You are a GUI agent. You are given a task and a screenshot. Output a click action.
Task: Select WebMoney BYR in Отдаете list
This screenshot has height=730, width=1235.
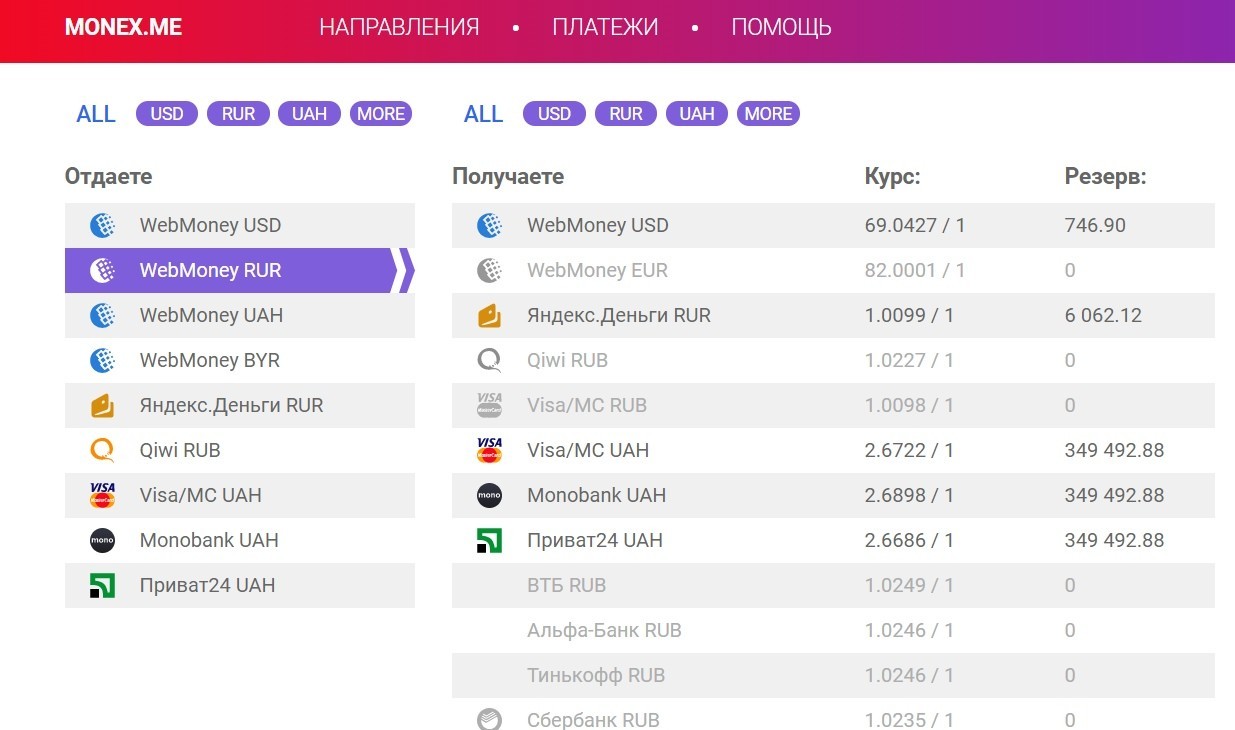[240, 360]
